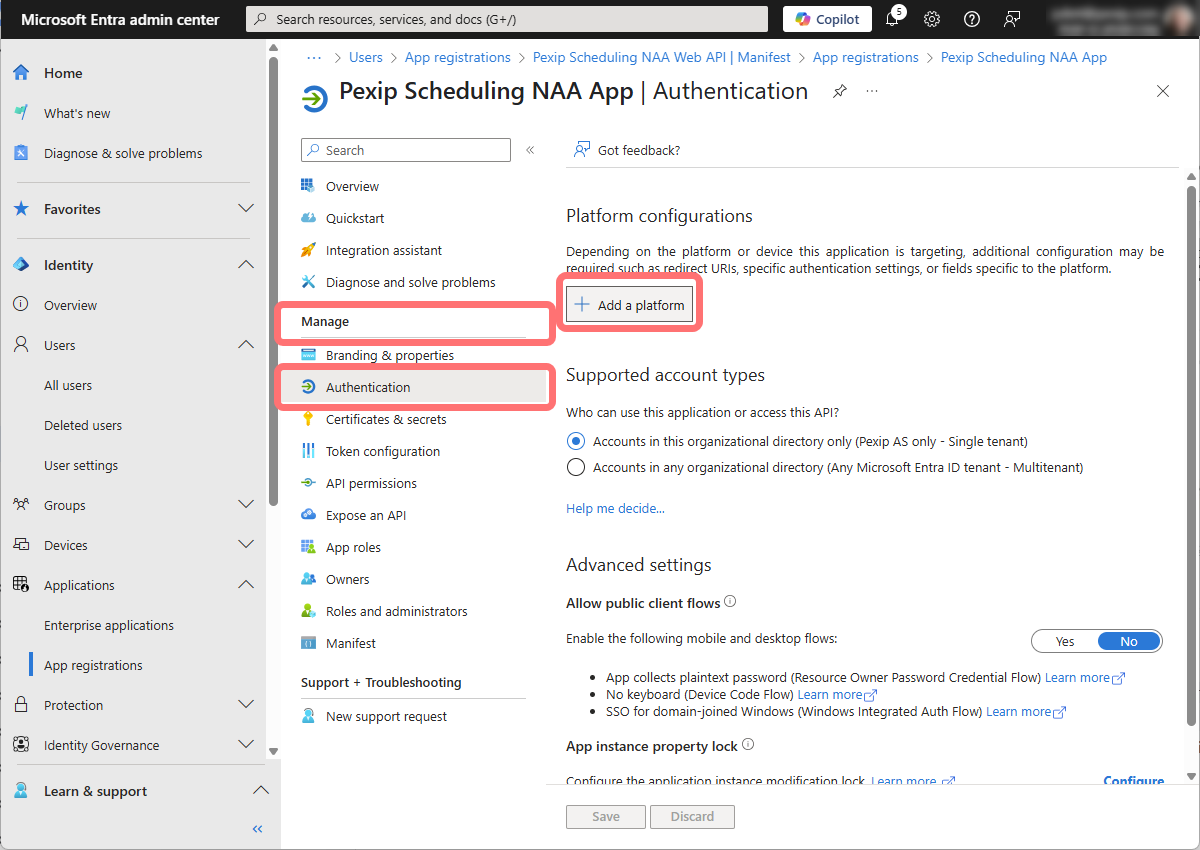Collapse the app menu with double-chevron icon

pyautogui.click(x=530, y=150)
